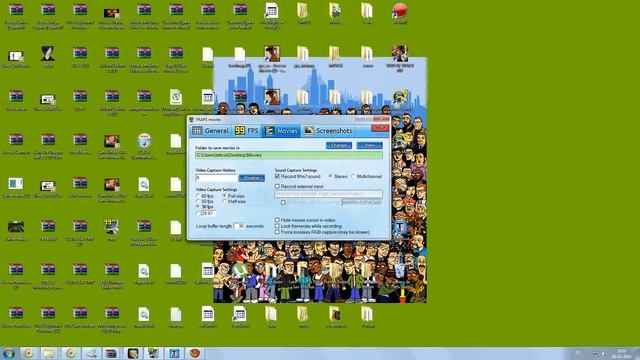Open the FPS tab in Fraps
The image size is (640, 360).
click(247, 131)
